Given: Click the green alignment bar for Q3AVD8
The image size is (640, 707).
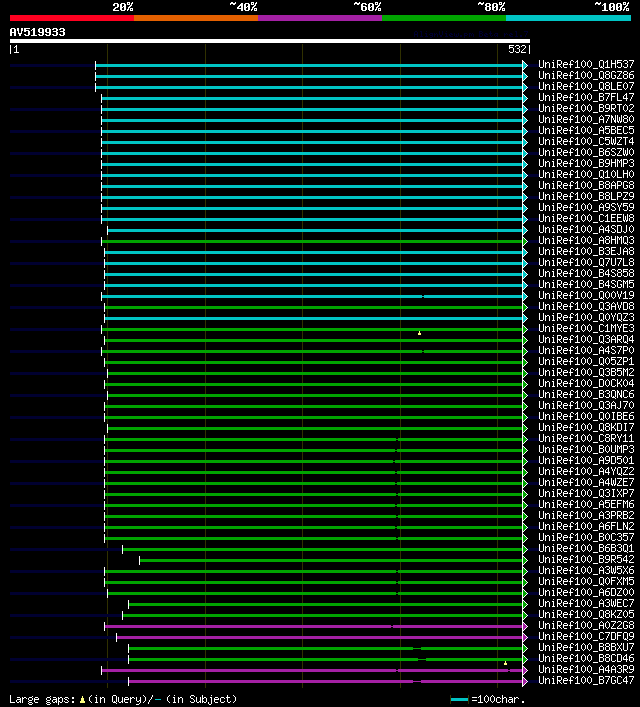Looking at the screenshot, I should (x=313, y=308).
